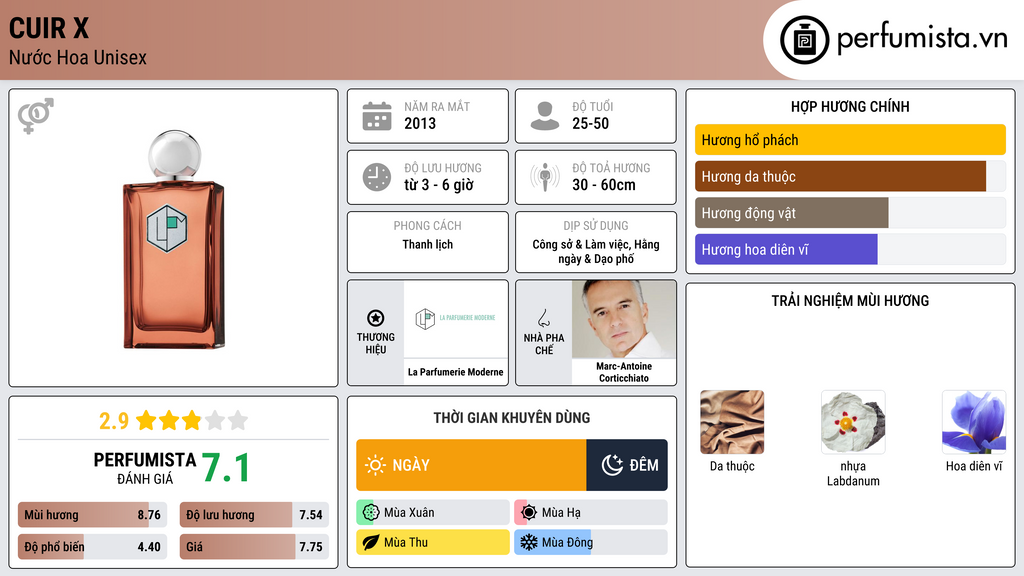Click the CUIR X title
Screen dimensions: 1024x576
click(x=48, y=28)
